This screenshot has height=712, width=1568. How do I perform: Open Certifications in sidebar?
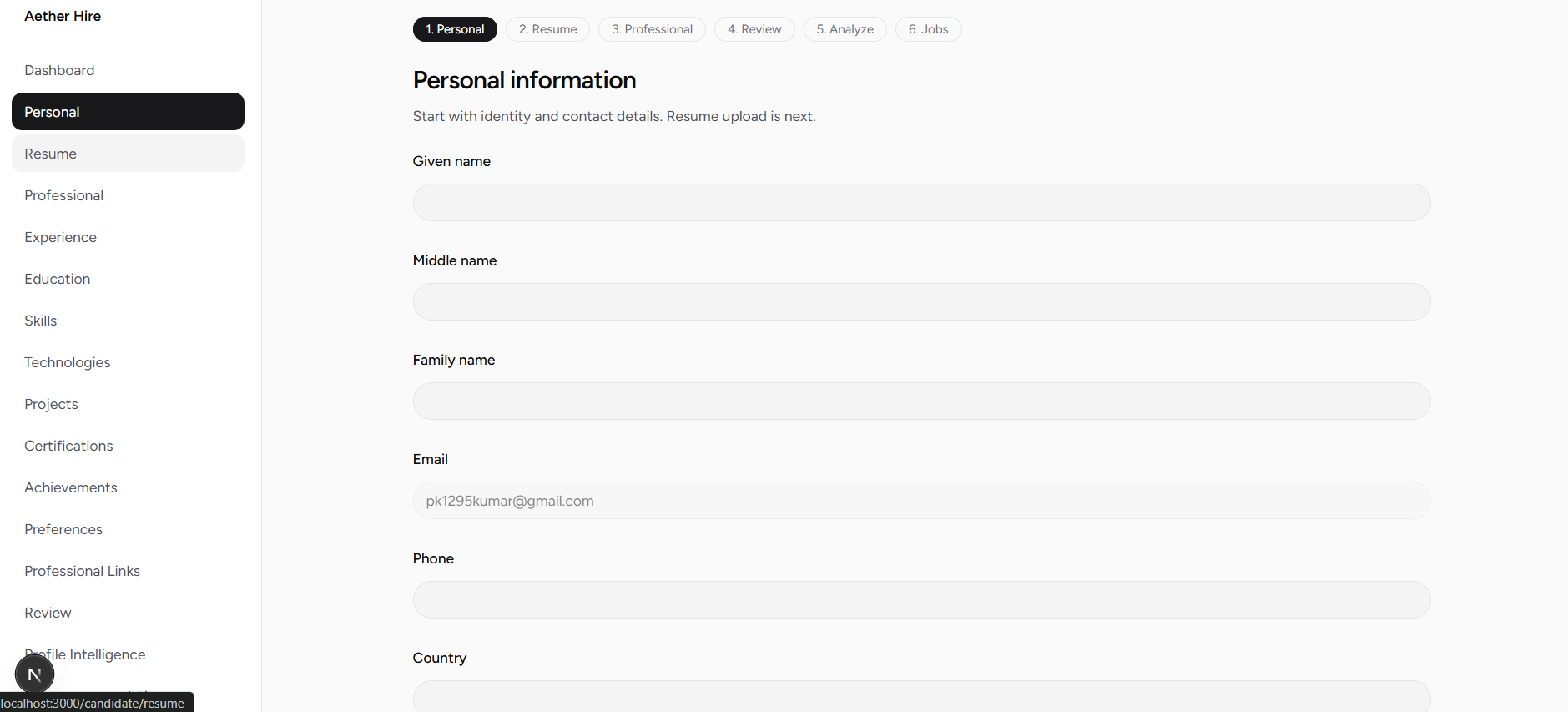click(128, 446)
